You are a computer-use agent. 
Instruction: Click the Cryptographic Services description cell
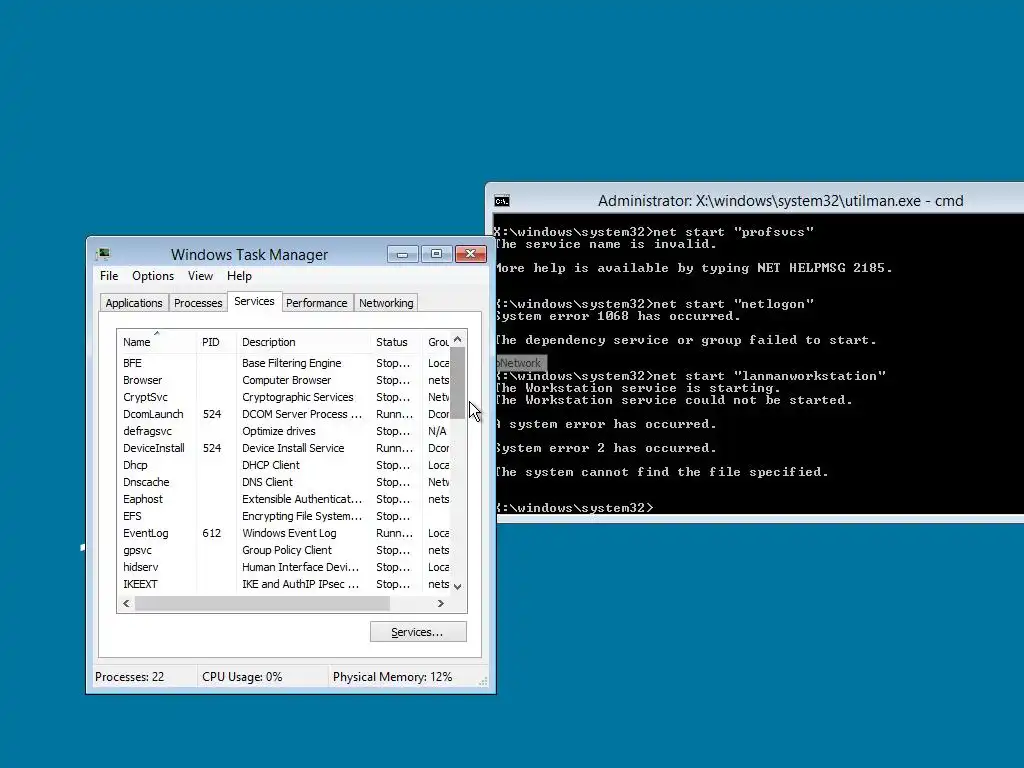[x=298, y=397]
